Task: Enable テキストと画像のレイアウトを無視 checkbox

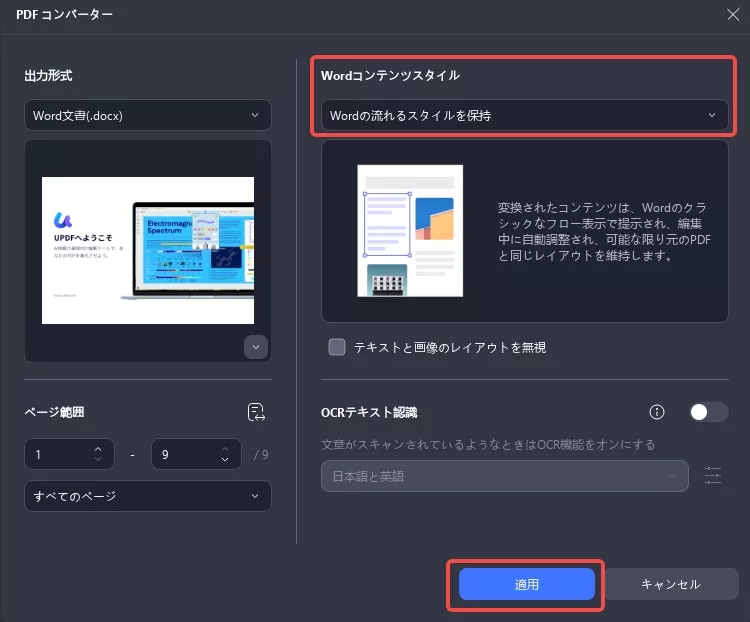Action: (337, 347)
